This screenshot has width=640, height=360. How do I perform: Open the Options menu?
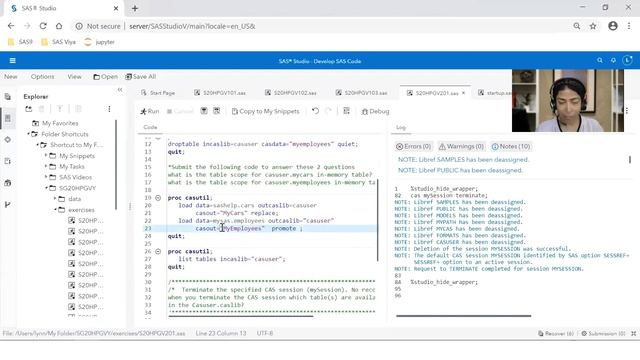(42, 77)
